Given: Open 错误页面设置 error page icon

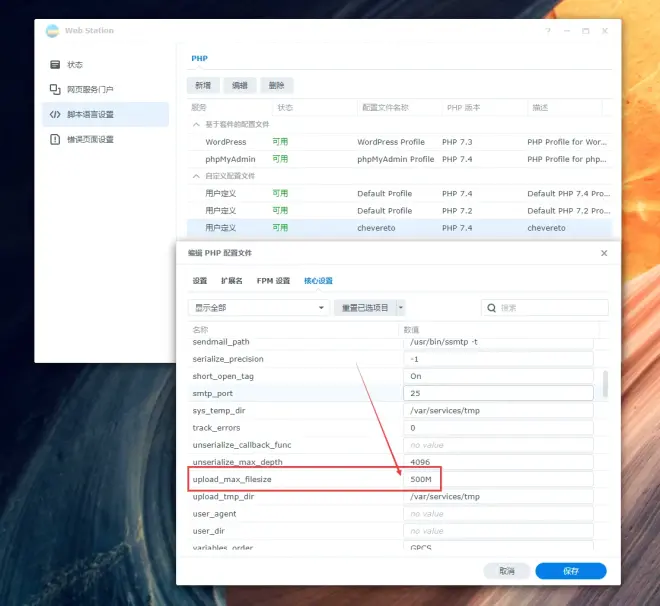Looking at the screenshot, I should pyautogui.click(x=55, y=139).
